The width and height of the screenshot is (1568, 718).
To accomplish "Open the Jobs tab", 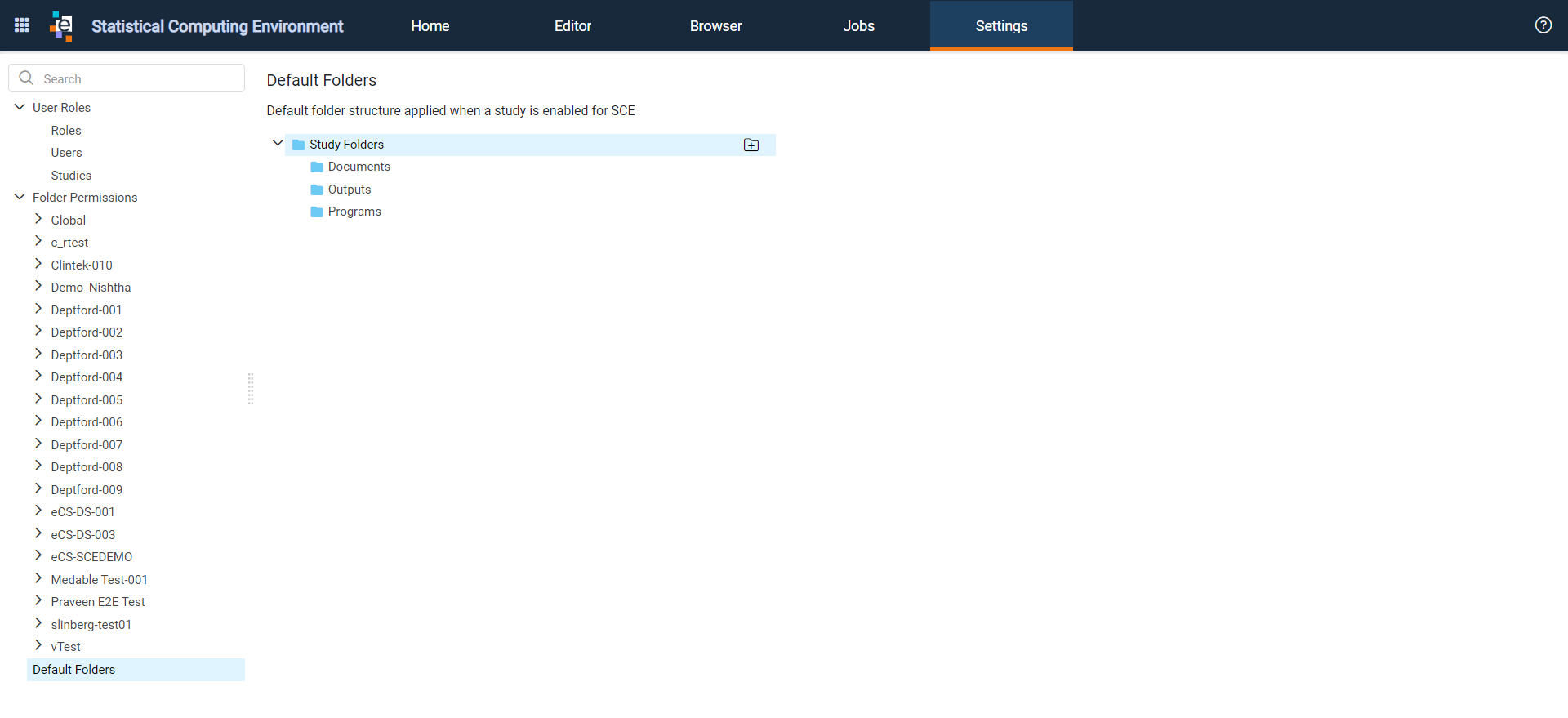I will pyautogui.click(x=859, y=26).
